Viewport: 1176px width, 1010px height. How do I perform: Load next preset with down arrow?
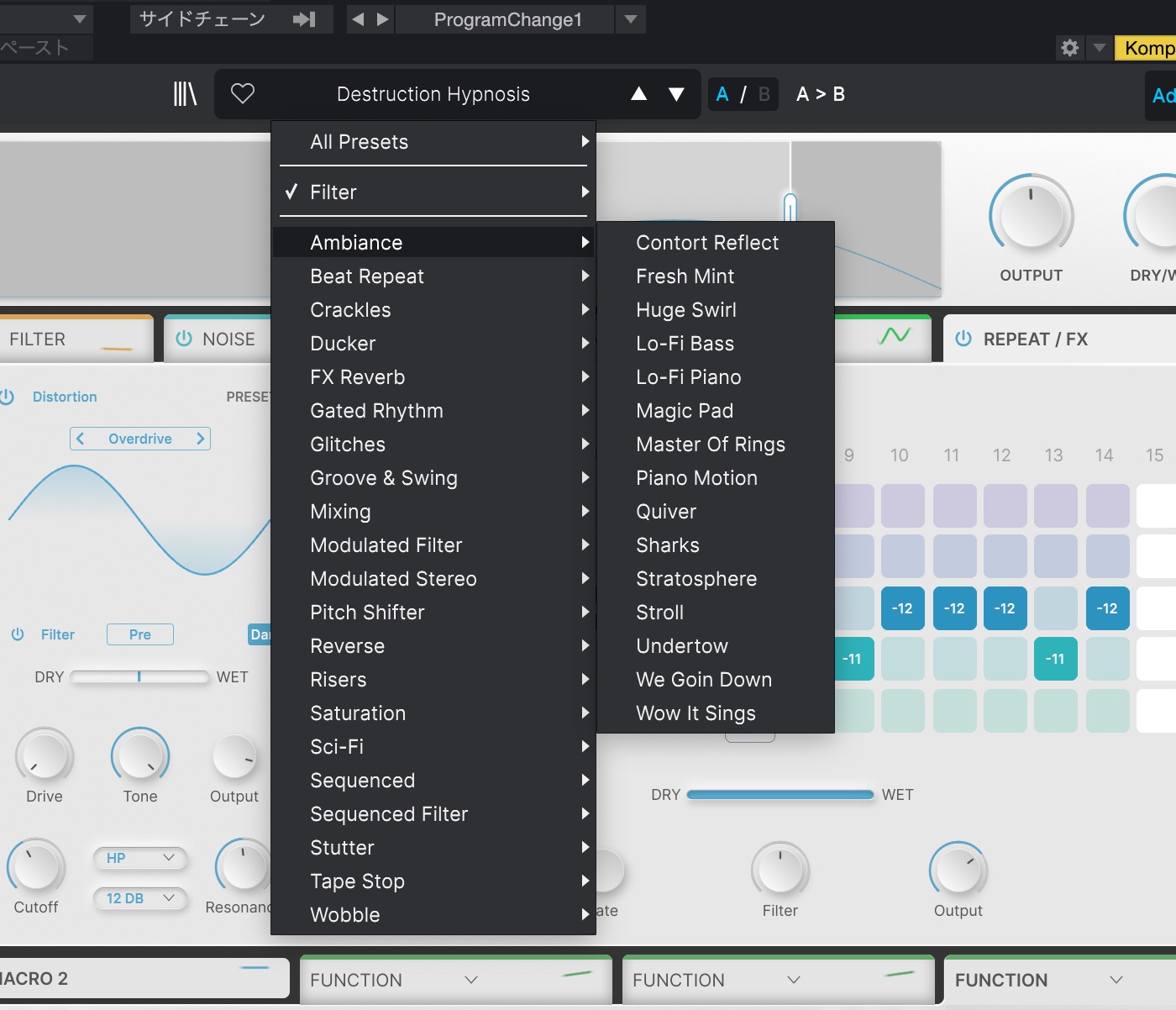(676, 94)
